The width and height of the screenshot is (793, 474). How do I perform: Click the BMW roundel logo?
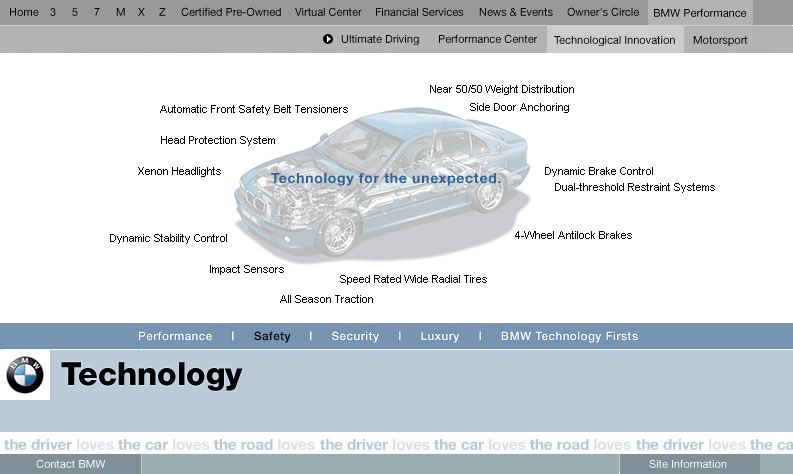(x=25, y=375)
